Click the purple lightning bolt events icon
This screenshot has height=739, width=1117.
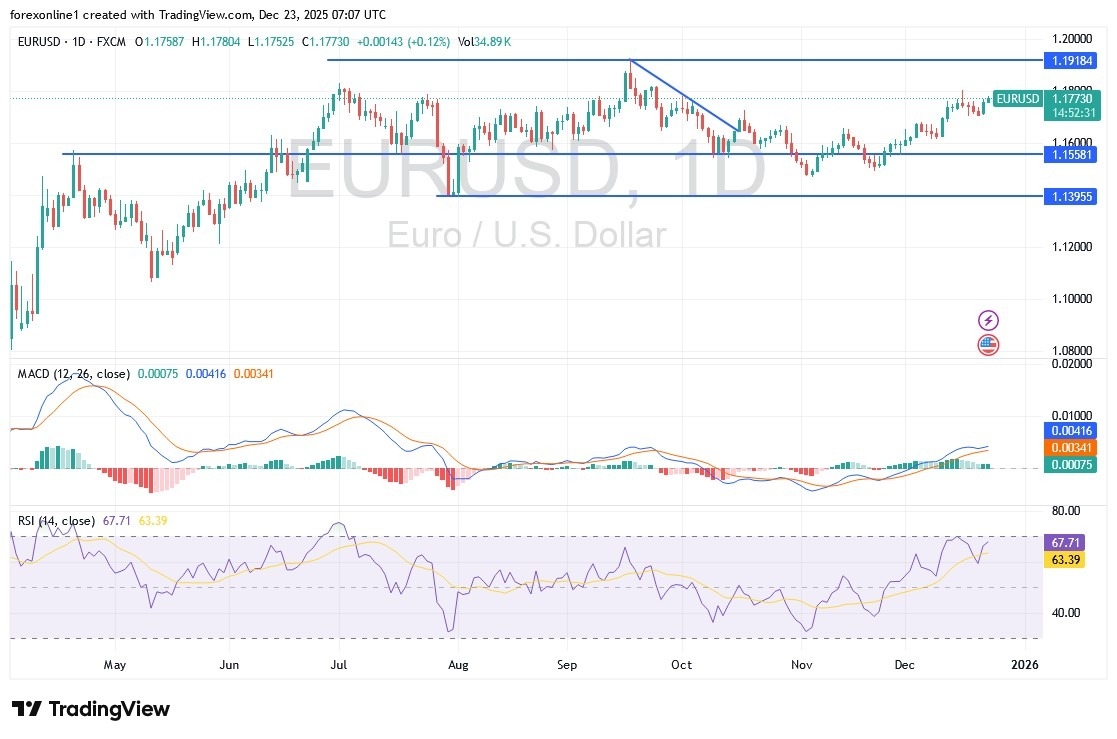(x=988, y=320)
